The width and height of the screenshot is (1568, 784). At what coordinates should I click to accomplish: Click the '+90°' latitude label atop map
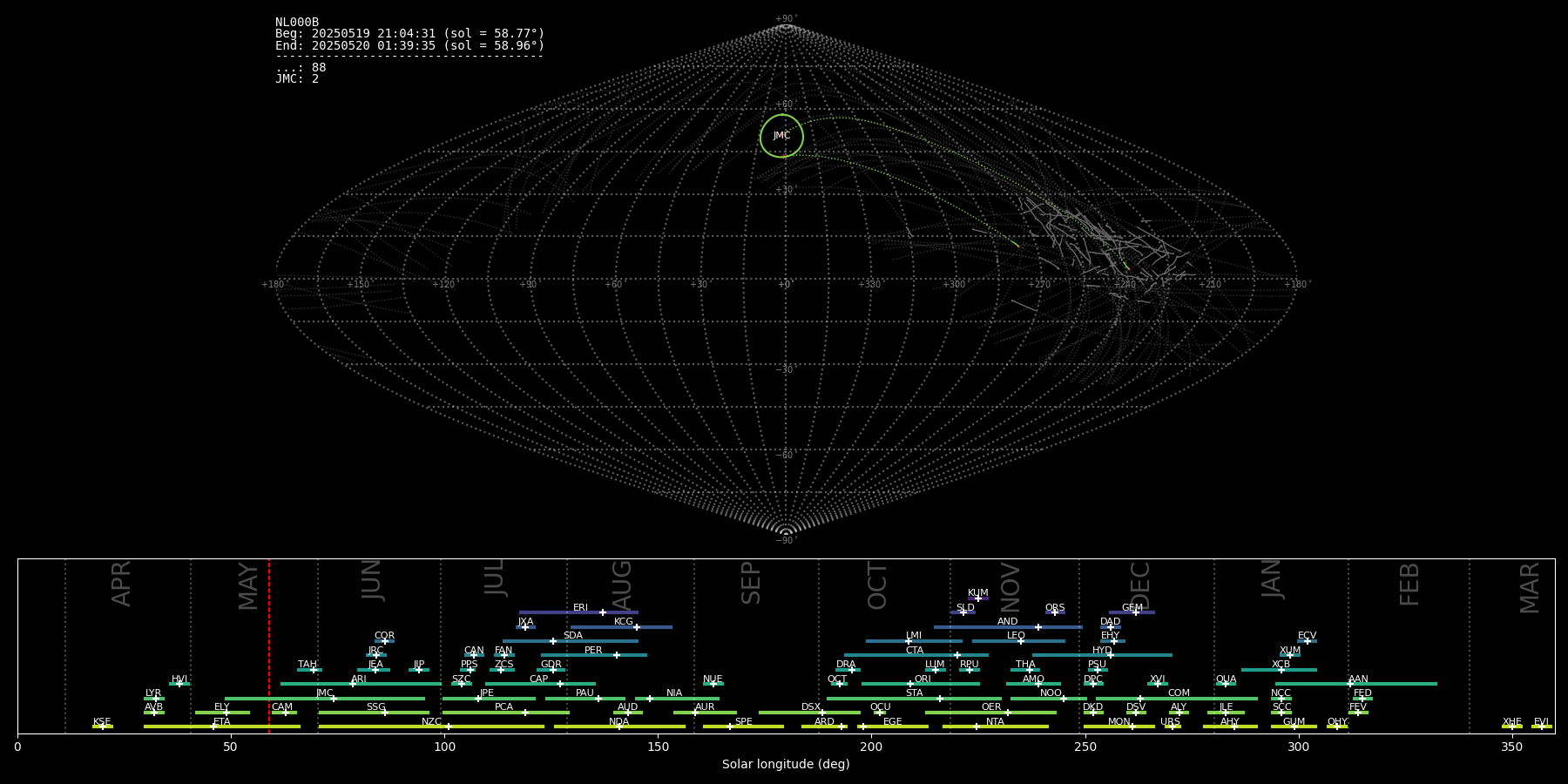(x=785, y=19)
